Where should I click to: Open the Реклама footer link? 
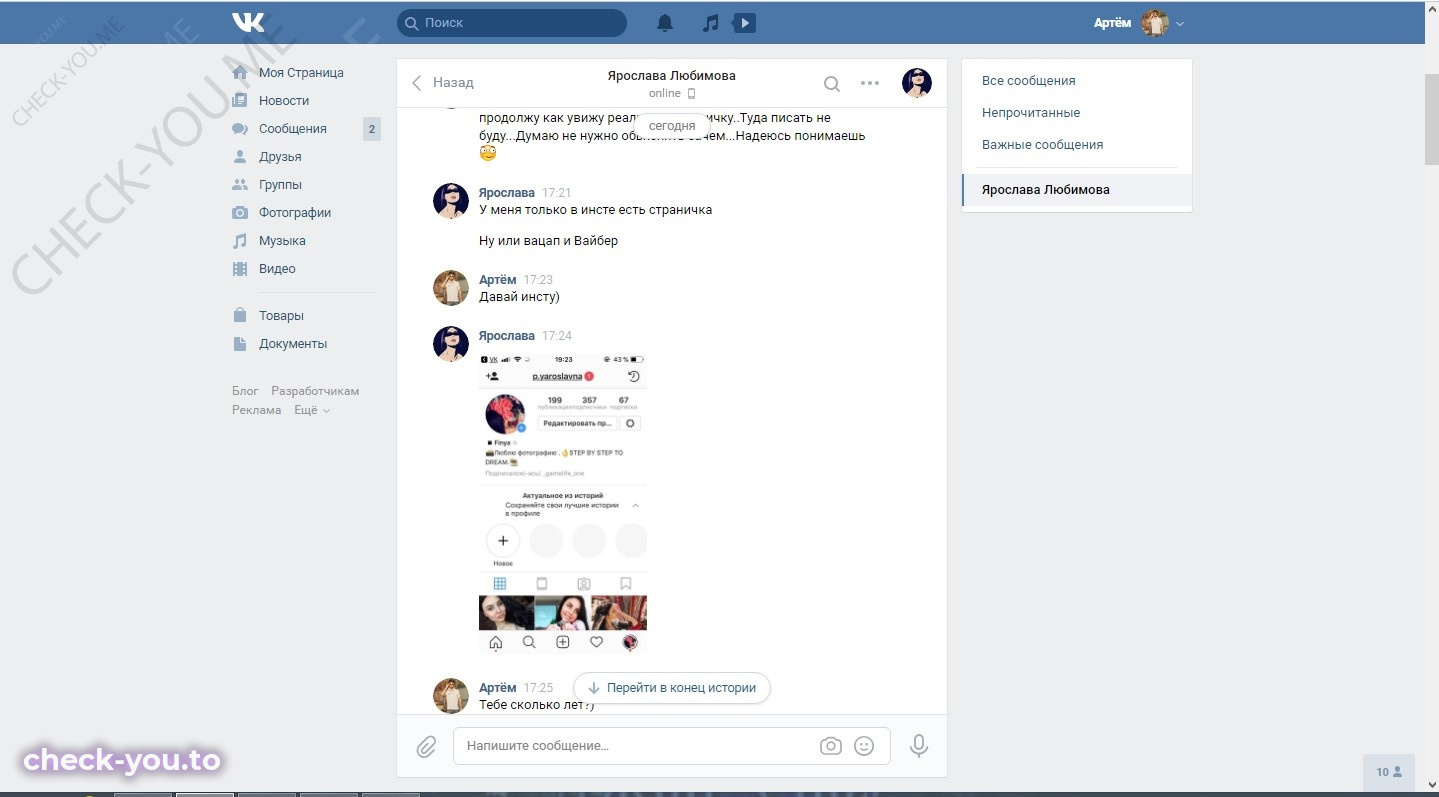pos(257,410)
